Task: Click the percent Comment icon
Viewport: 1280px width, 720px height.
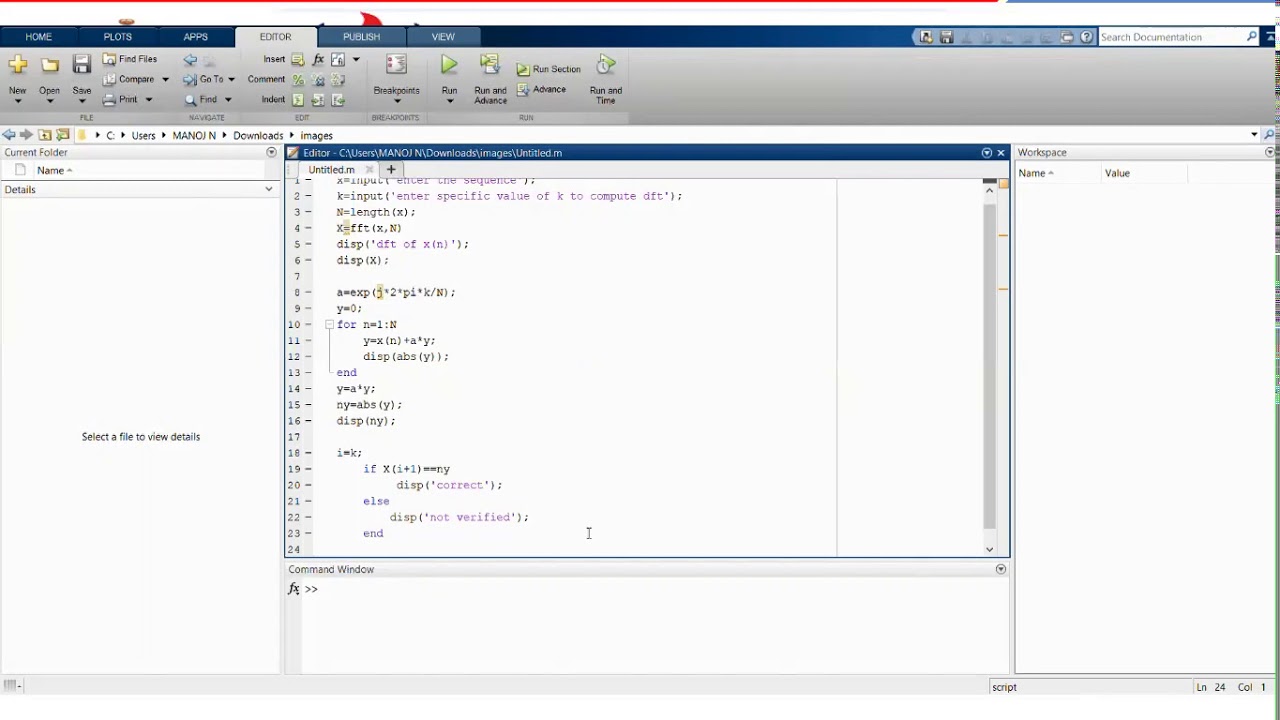Action: (298, 79)
